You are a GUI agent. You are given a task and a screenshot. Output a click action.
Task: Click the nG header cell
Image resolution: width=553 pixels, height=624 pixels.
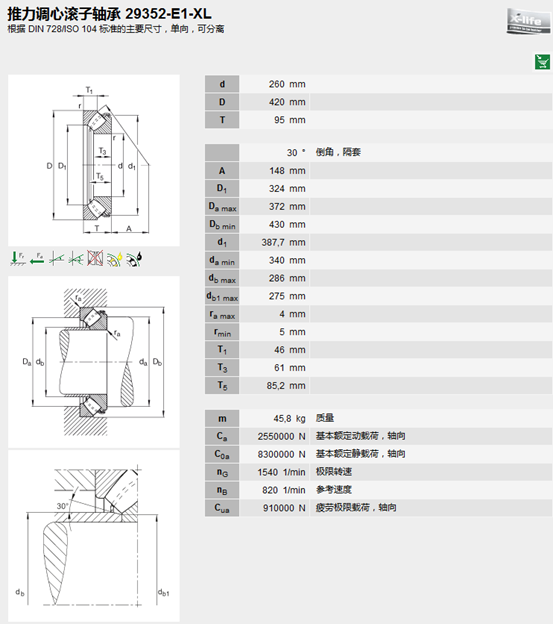click(x=222, y=472)
